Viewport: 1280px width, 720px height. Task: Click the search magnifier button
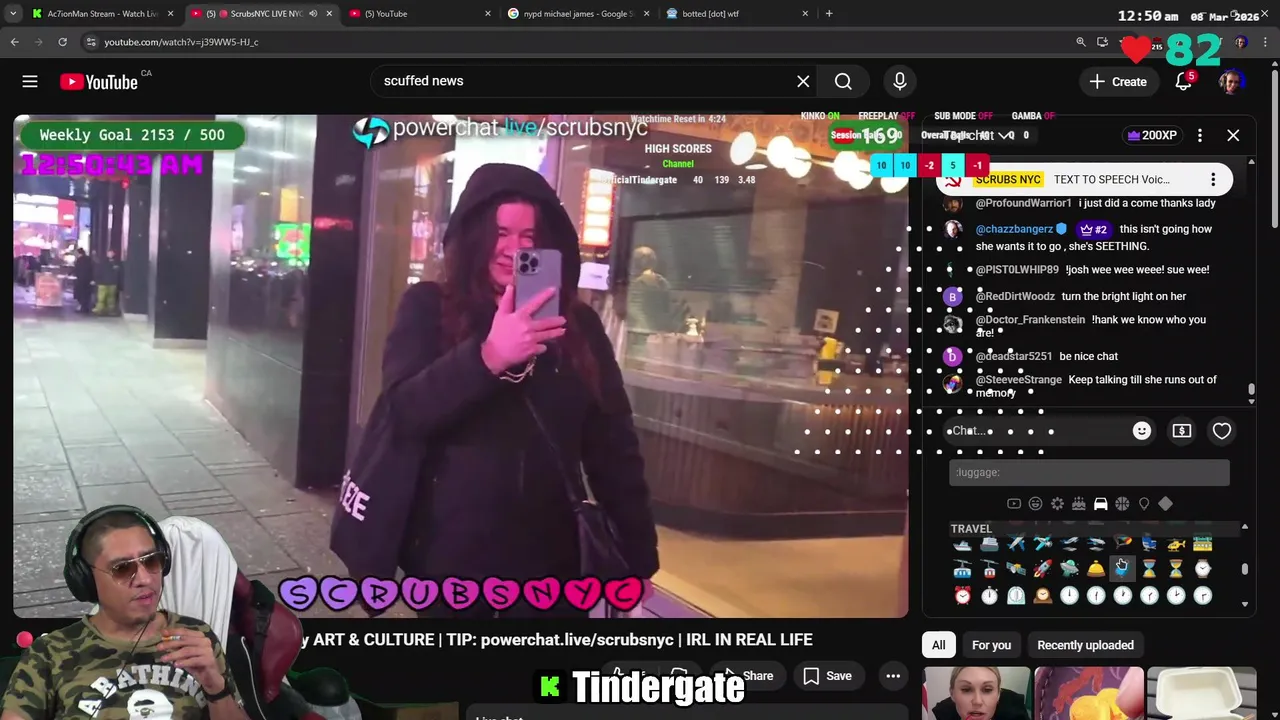843,81
